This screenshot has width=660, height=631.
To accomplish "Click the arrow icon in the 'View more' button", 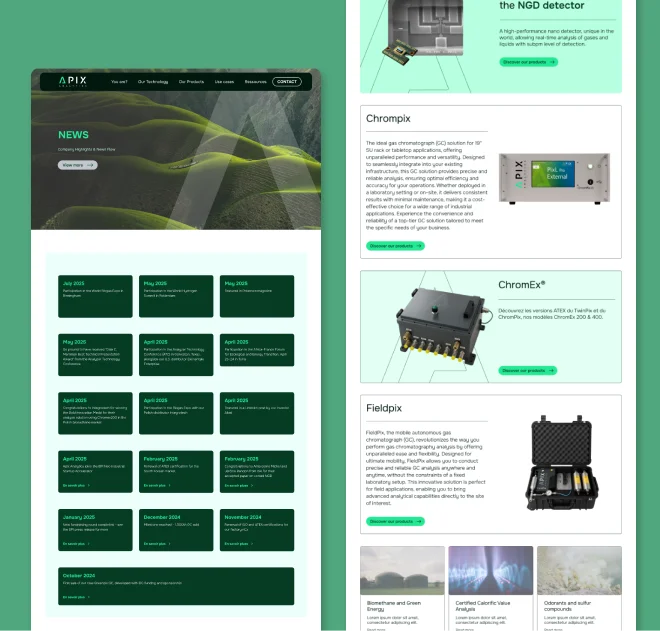I will [x=90, y=165].
